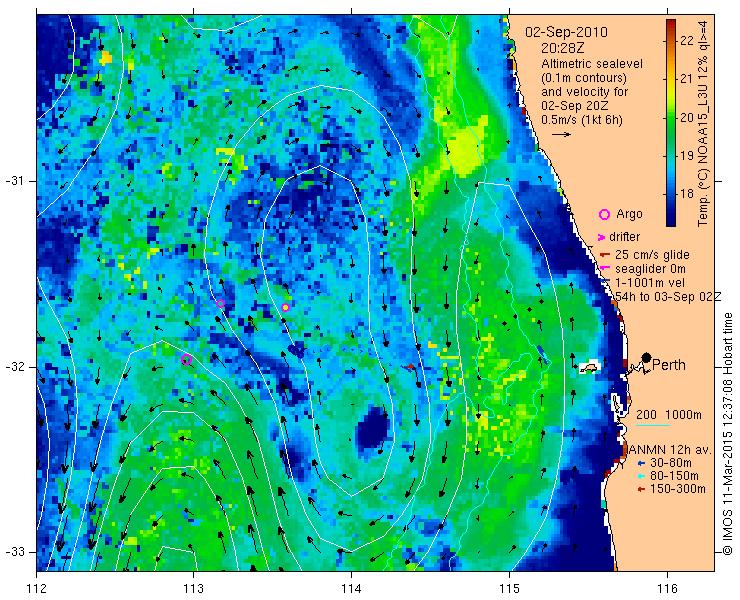Click the '30-80m' depth range label
Screen dimensions: 740x600
coord(671,463)
